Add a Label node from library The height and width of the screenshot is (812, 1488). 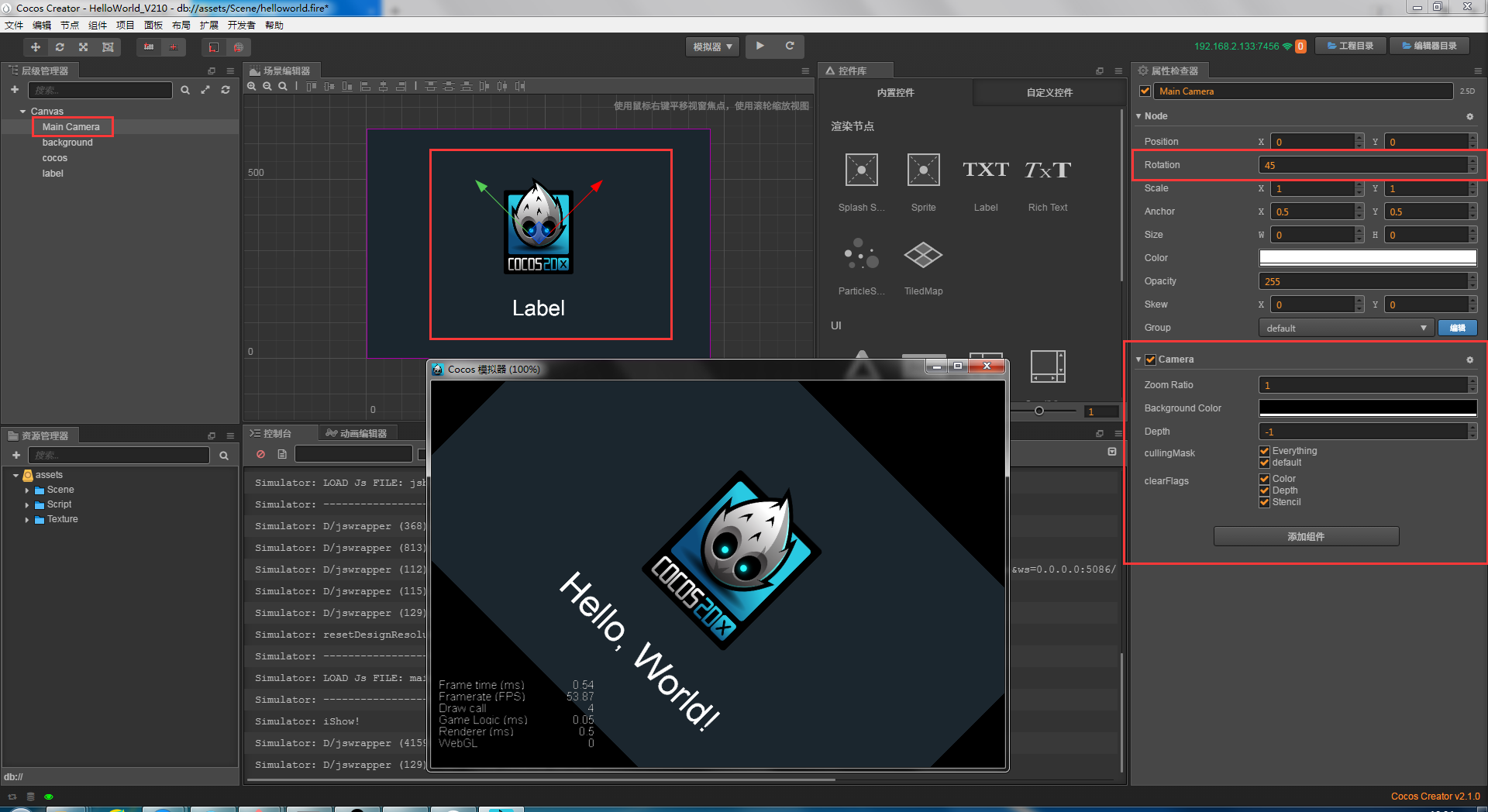pyautogui.click(x=986, y=182)
